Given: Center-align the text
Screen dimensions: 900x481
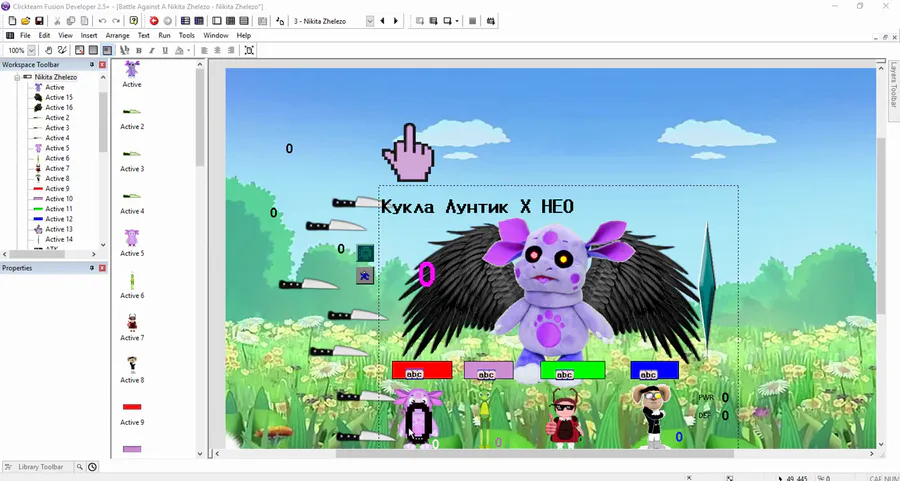Looking at the screenshot, I should pos(218,50).
